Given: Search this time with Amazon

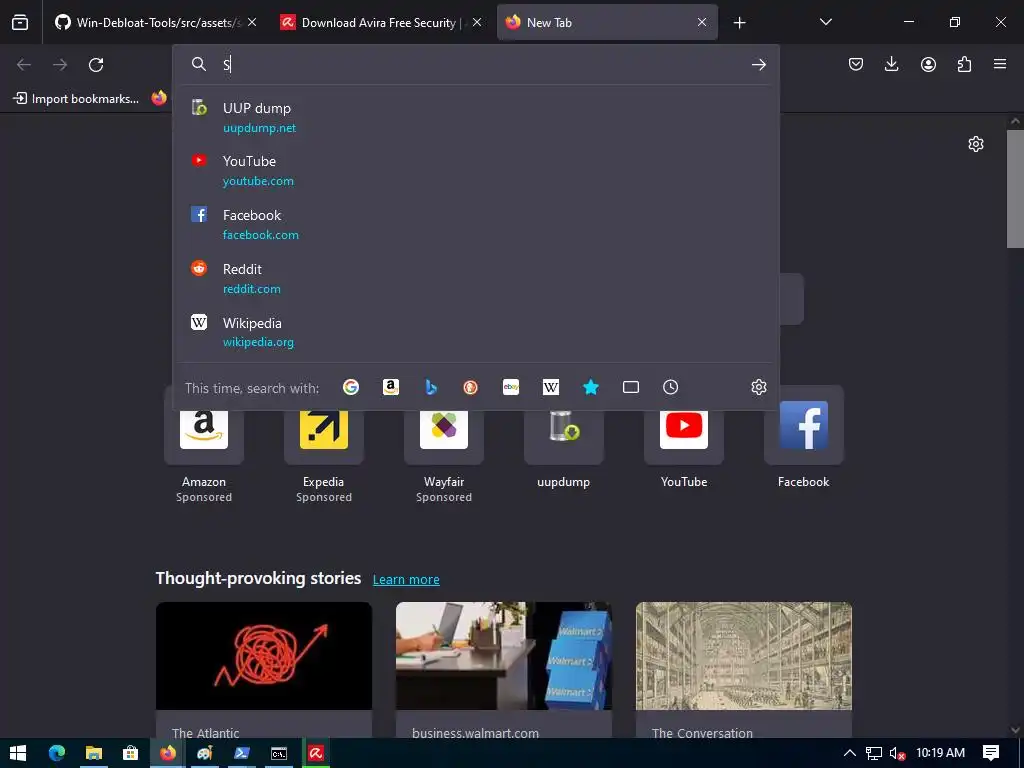Looking at the screenshot, I should pyautogui.click(x=391, y=387).
